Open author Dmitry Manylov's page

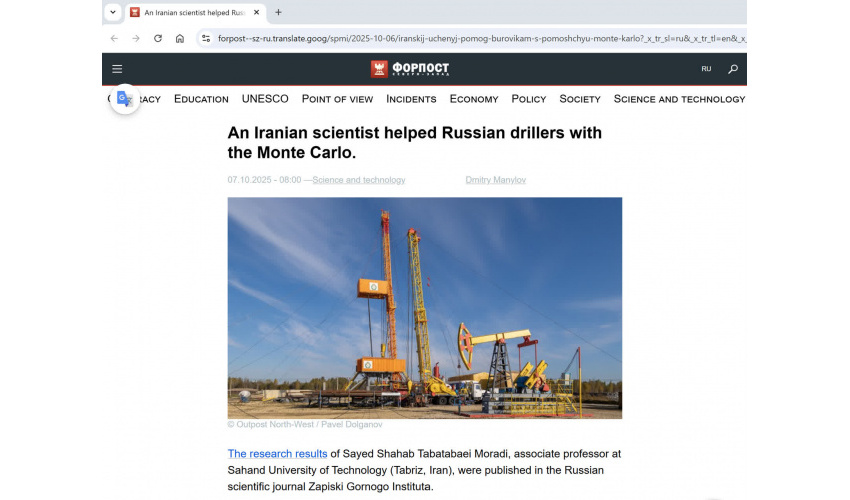495,180
